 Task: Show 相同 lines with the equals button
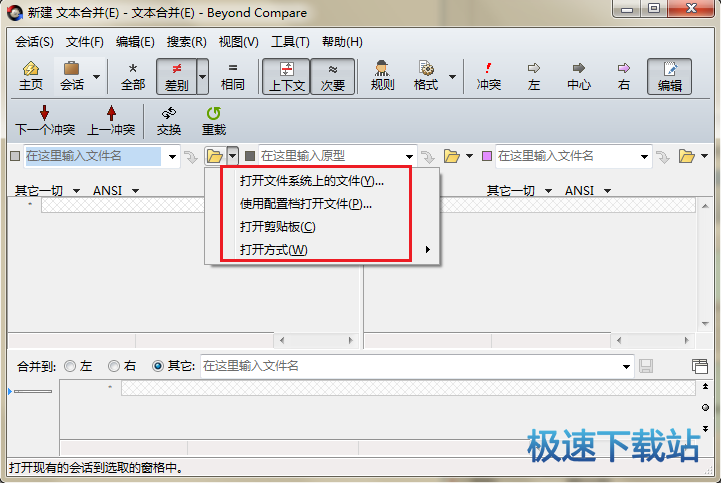(233, 76)
